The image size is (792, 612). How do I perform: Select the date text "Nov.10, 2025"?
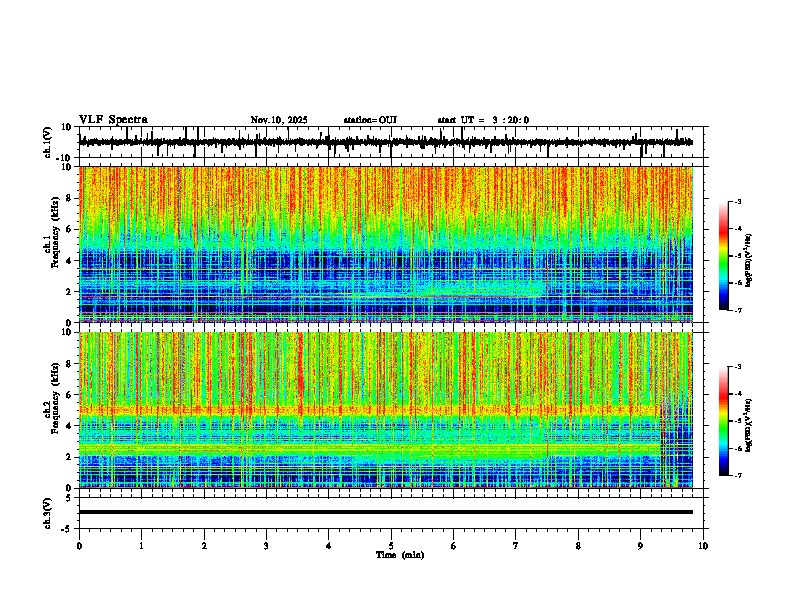279,120
